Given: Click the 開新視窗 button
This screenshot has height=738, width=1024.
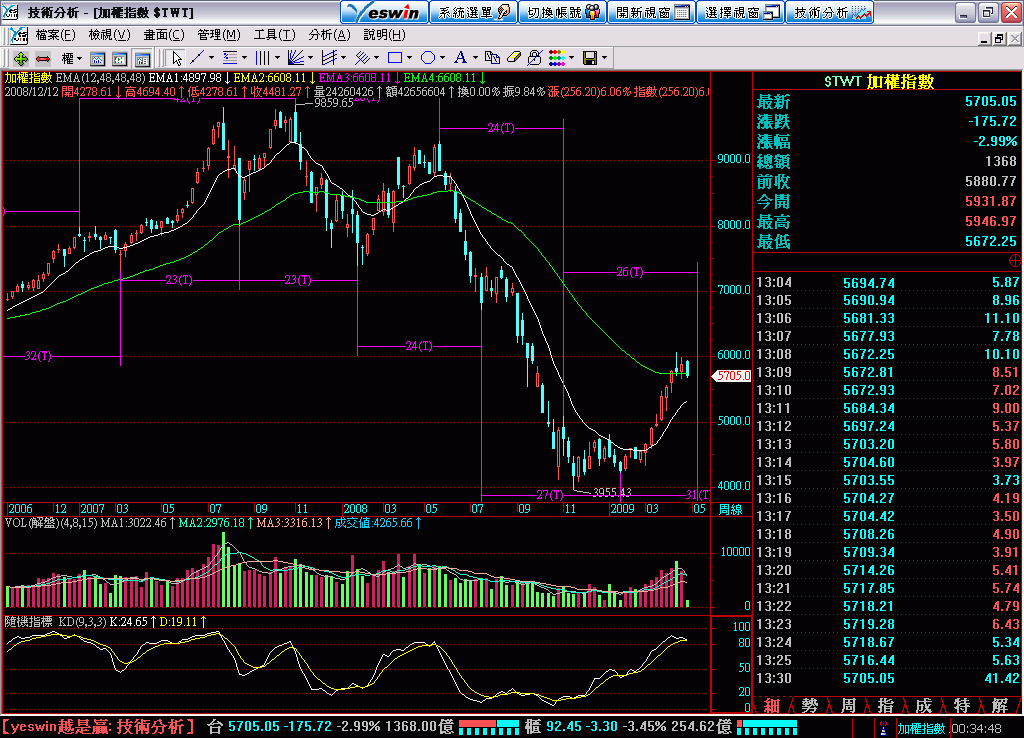Looking at the screenshot, I should (x=652, y=12).
